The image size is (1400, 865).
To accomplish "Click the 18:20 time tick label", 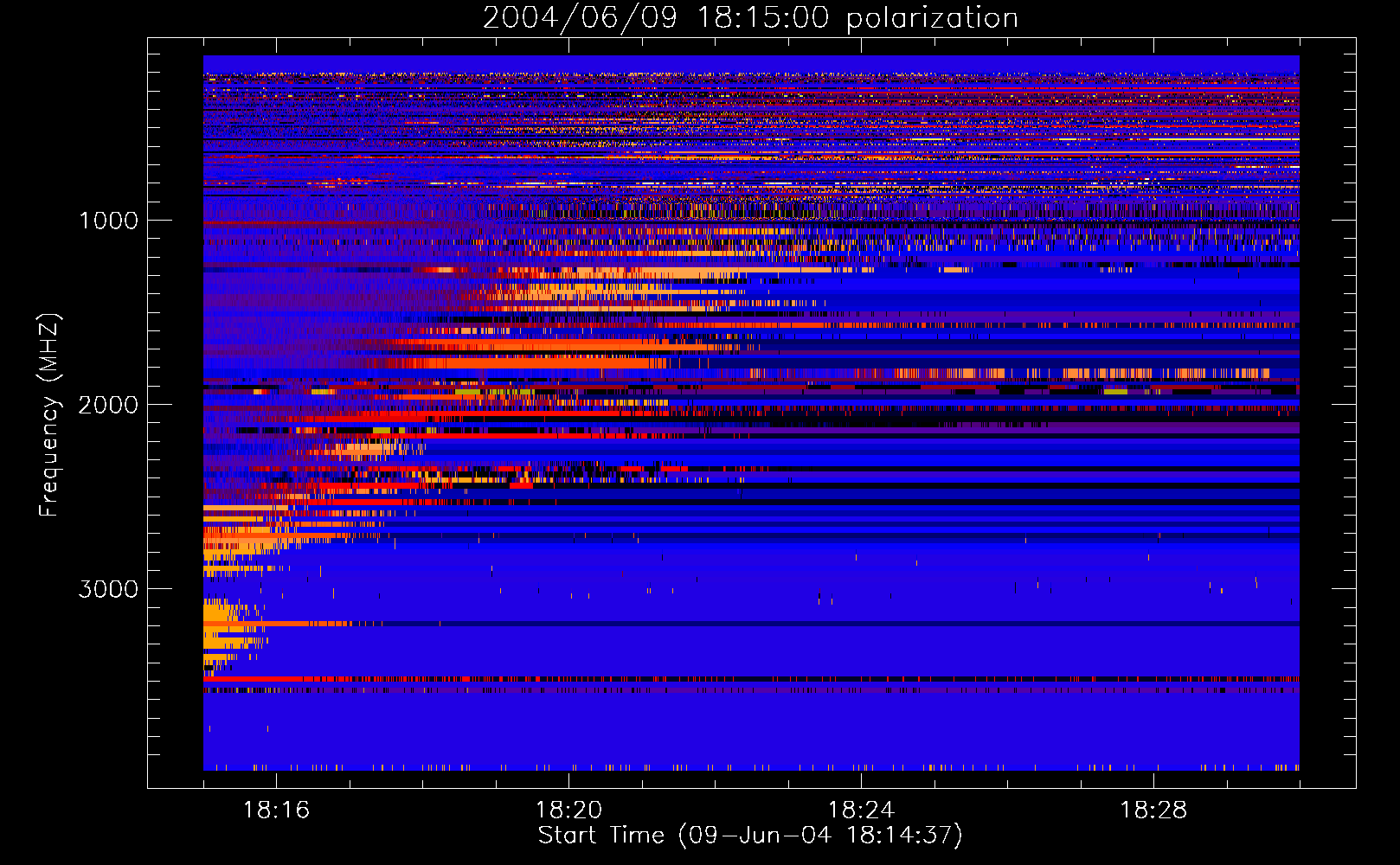I will (568, 811).
